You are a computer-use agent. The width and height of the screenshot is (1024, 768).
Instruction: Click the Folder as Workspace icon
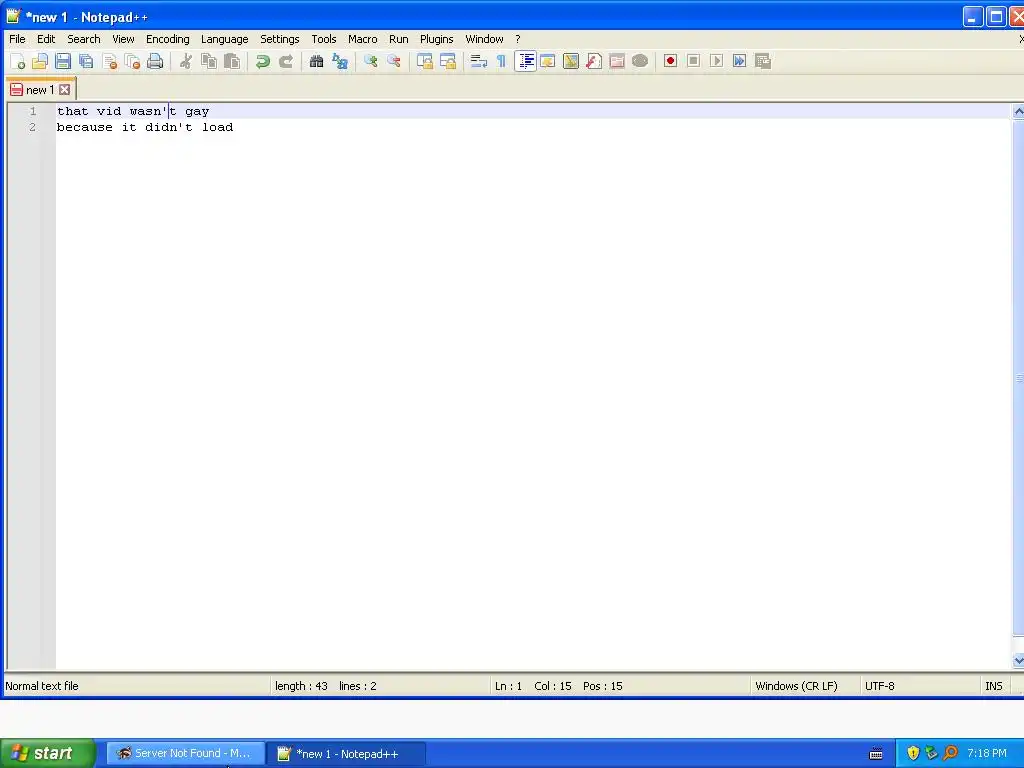[617, 61]
